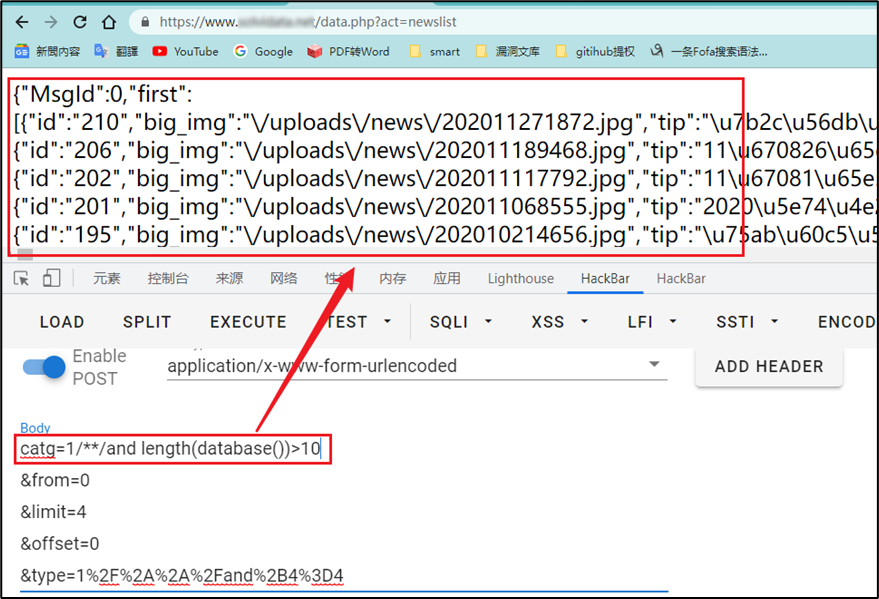
Task: Open the 翻譯 bookmark
Action: pos(116,52)
